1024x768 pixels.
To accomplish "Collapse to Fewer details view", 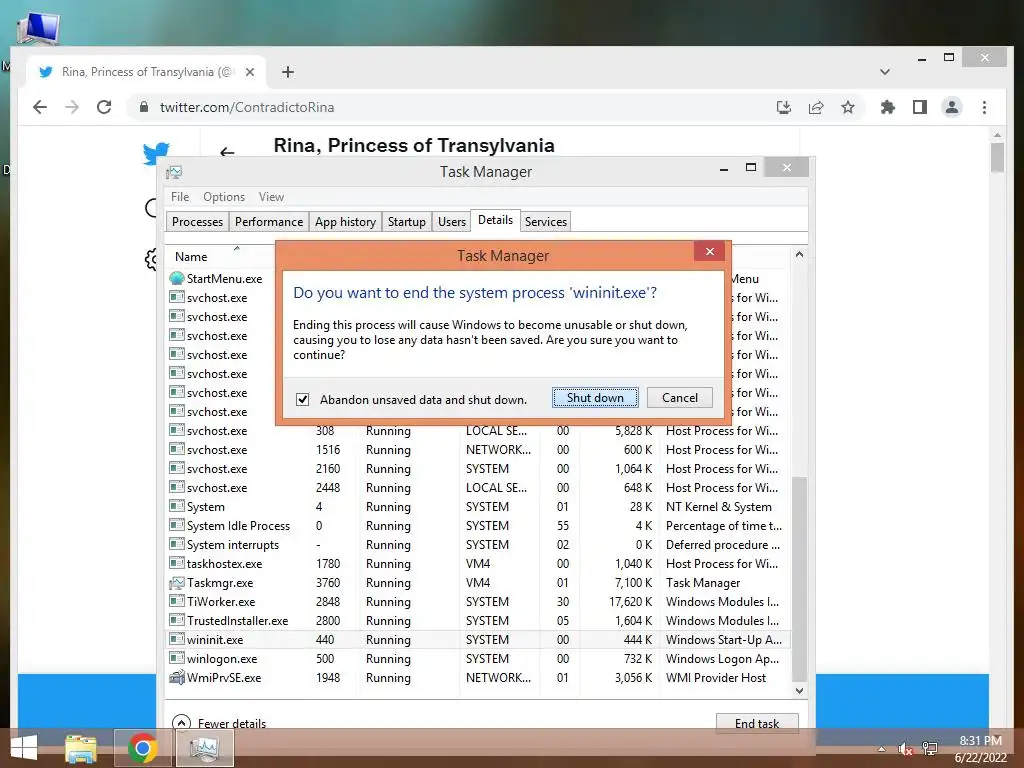I will pyautogui.click(x=219, y=723).
